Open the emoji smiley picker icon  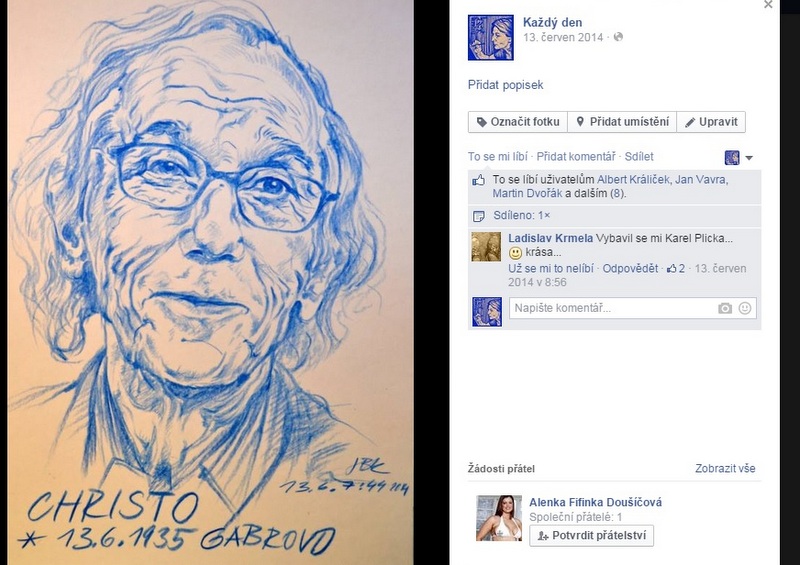744,308
